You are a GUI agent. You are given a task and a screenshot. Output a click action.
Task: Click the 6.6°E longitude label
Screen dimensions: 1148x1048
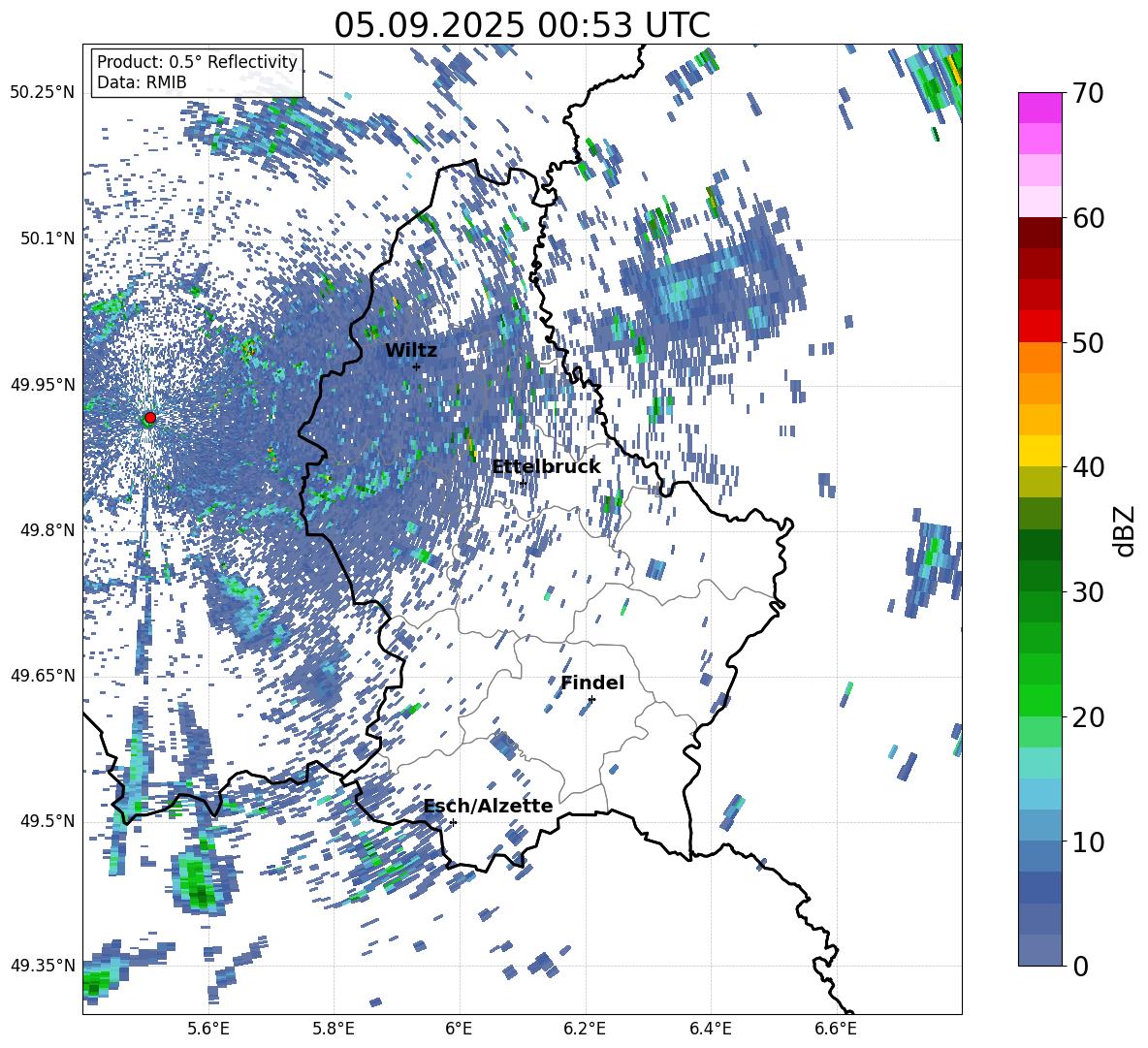(x=836, y=1029)
